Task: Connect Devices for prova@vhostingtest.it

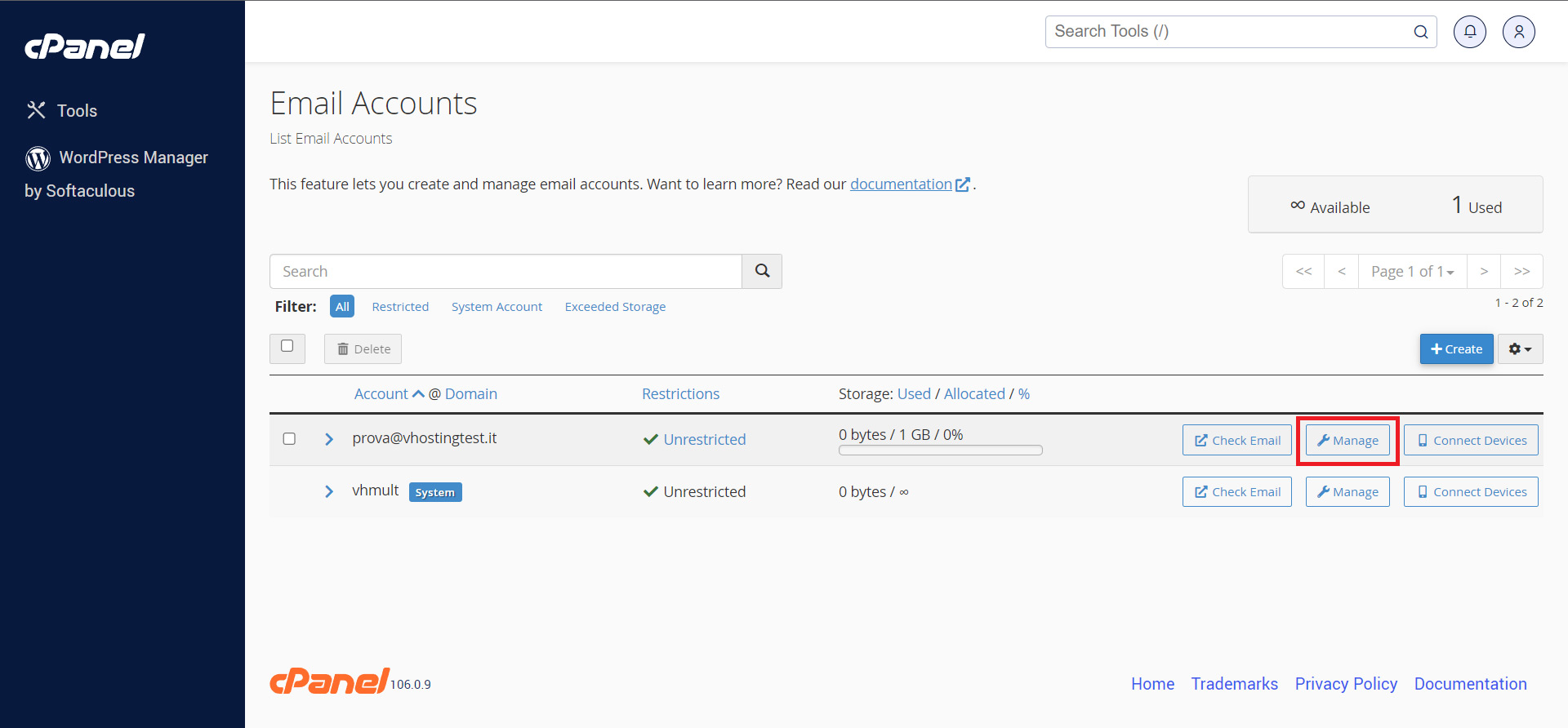Action: click(1471, 440)
